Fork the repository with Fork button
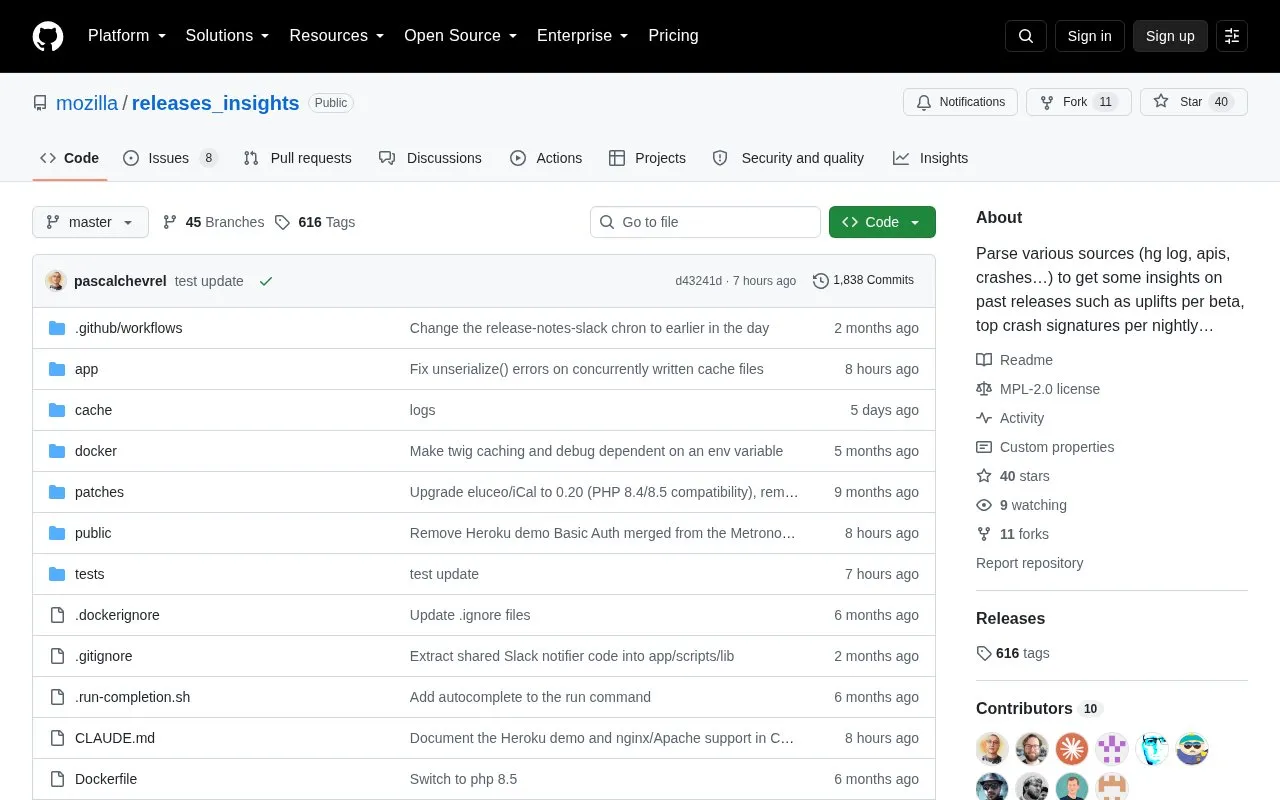 coord(1078,102)
